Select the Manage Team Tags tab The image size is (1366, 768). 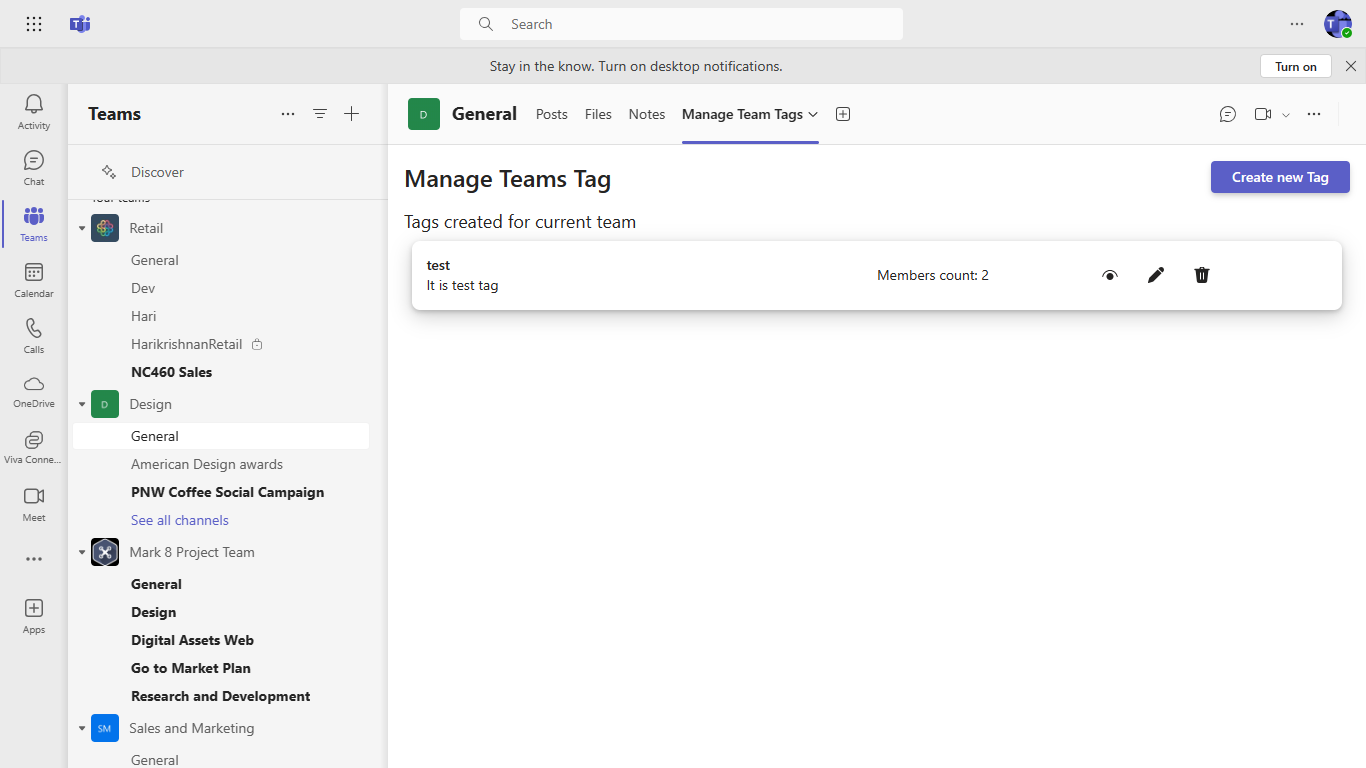(x=742, y=114)
